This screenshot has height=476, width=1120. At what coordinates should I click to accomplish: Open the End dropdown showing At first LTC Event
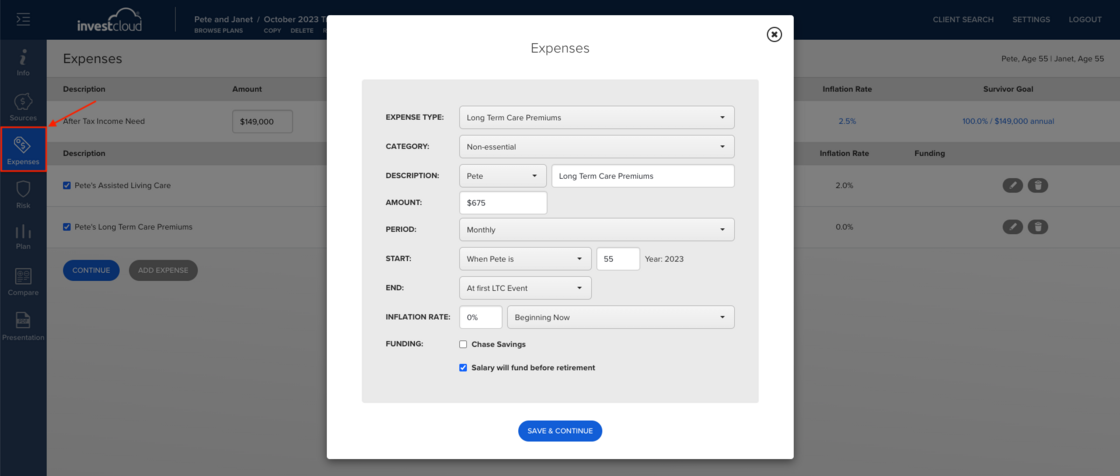[x=525, y=288]
